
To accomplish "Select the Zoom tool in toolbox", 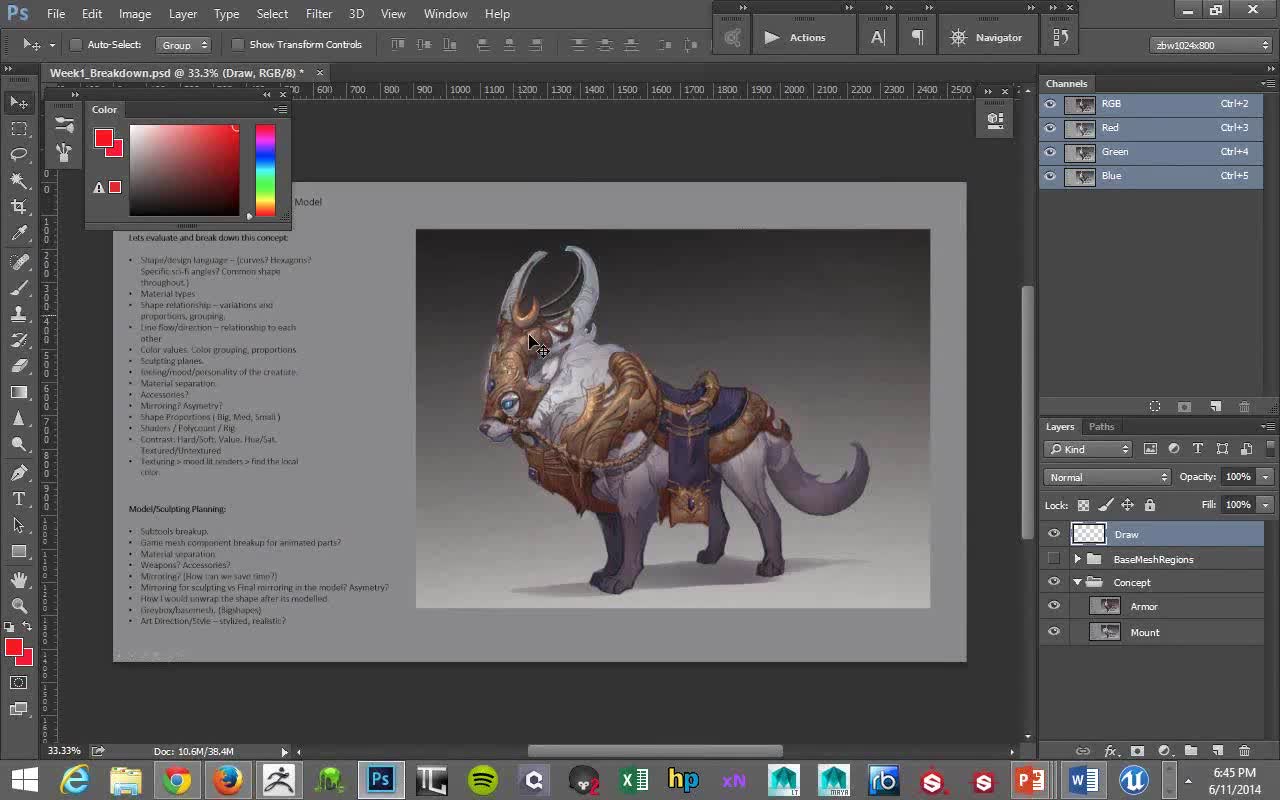I will (x=19, y=606).
